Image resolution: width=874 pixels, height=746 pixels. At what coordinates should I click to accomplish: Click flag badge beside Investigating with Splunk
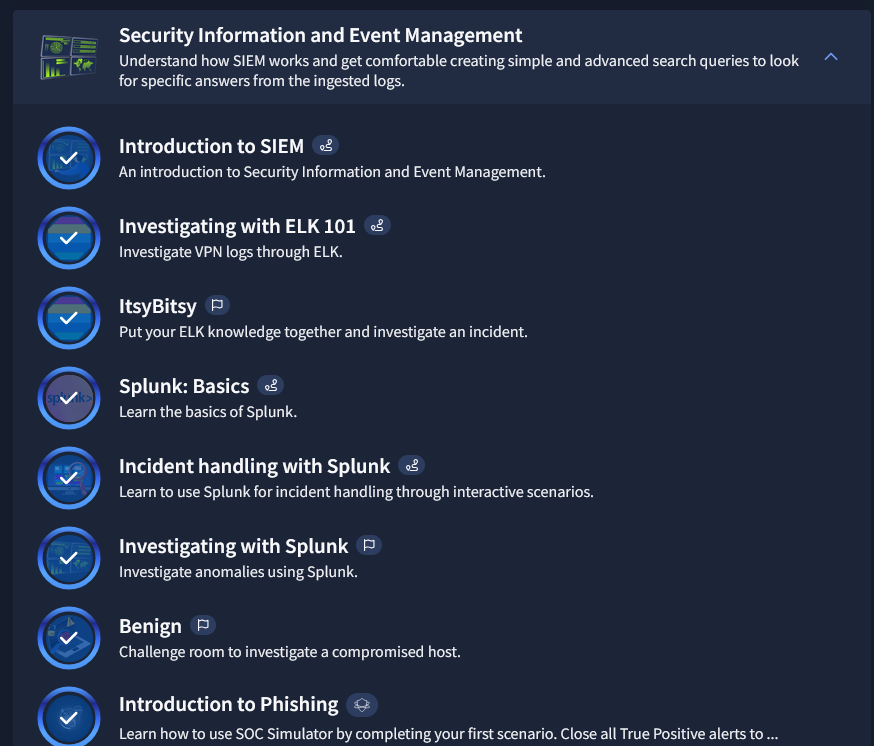pyautogui.click(x=369, y=546)
